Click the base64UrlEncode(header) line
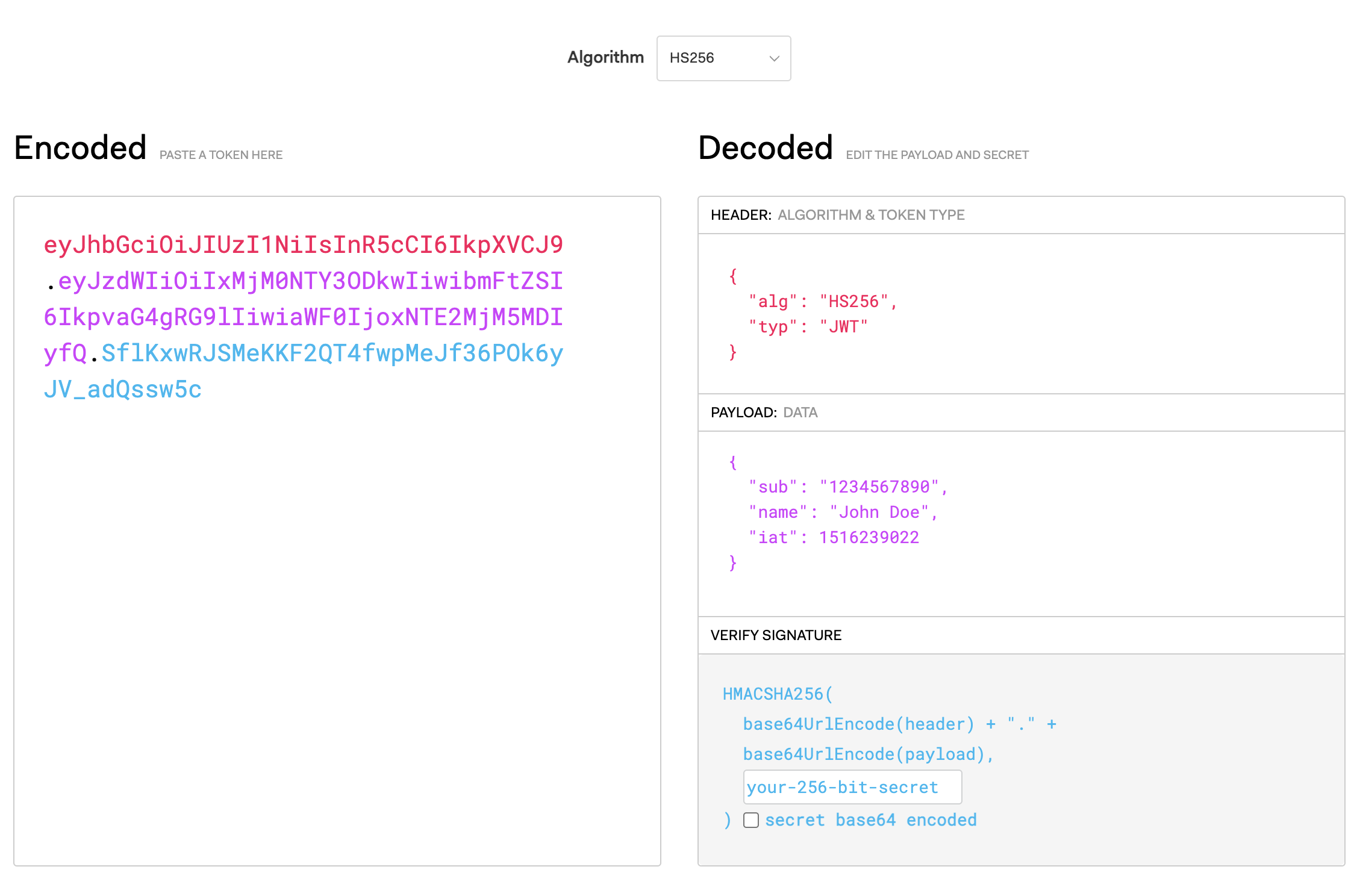Image resolution: width=1354 pixels, height=896 pixels. point(900,724)
